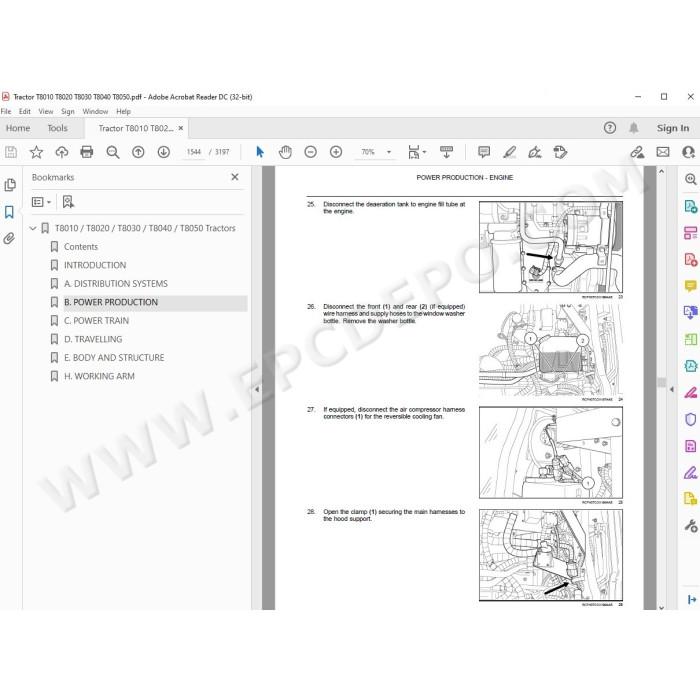Switch to the Tools tab
The image size is (700, 700).
point(58,128)
